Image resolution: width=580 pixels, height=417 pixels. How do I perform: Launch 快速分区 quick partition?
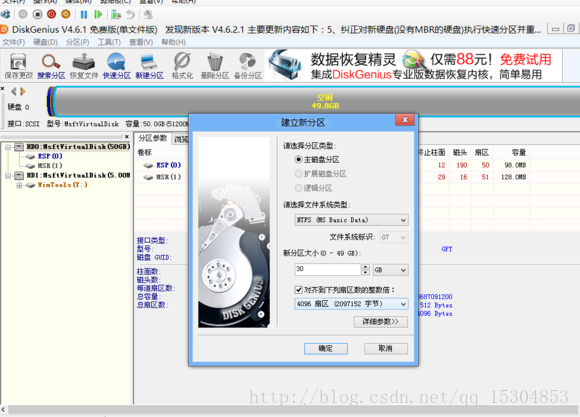point(117,66)
